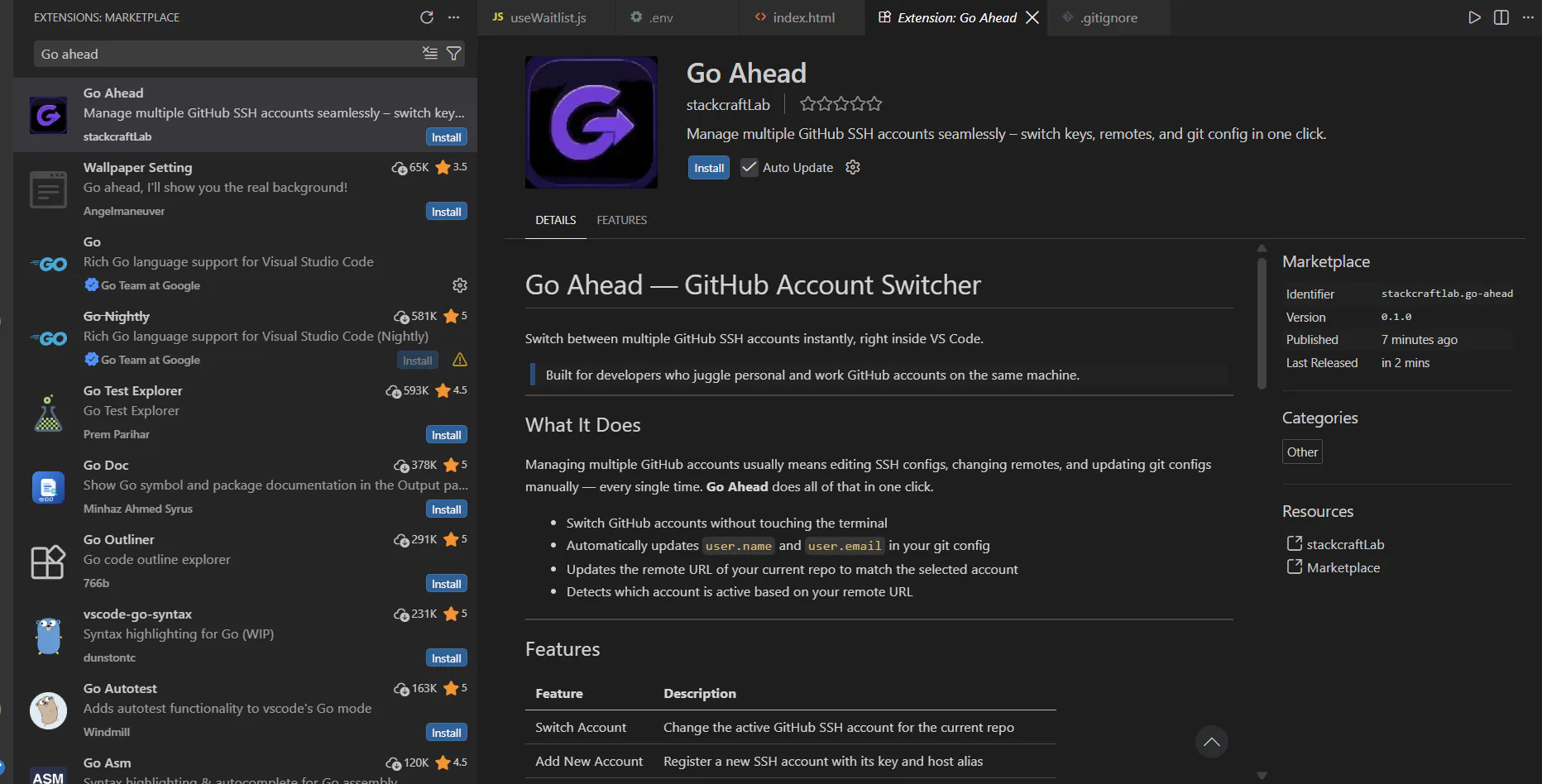Close the Extension: Go Ahead tab
Image resolution: width=1542 pixels, height=784 pixels.
coord(1032,17)
